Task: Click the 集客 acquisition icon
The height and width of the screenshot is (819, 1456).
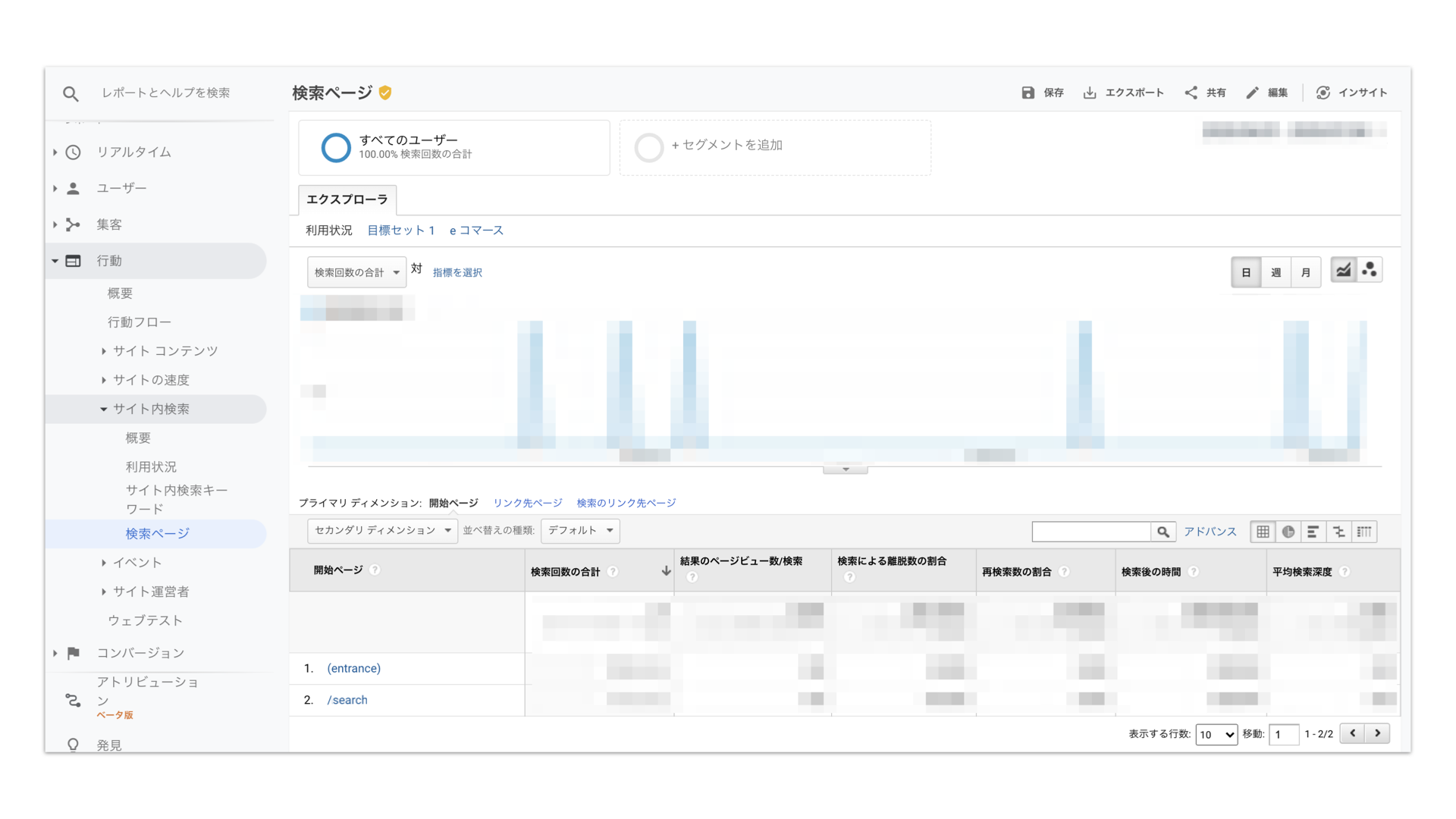Action: point(74,224)
